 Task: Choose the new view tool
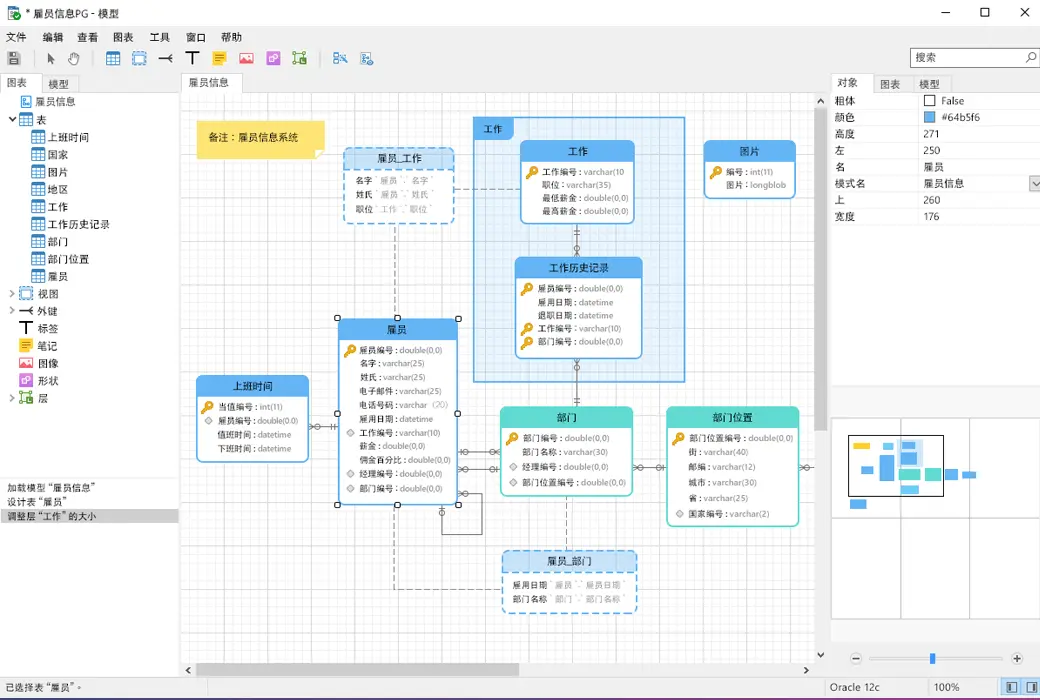(139, 58)
